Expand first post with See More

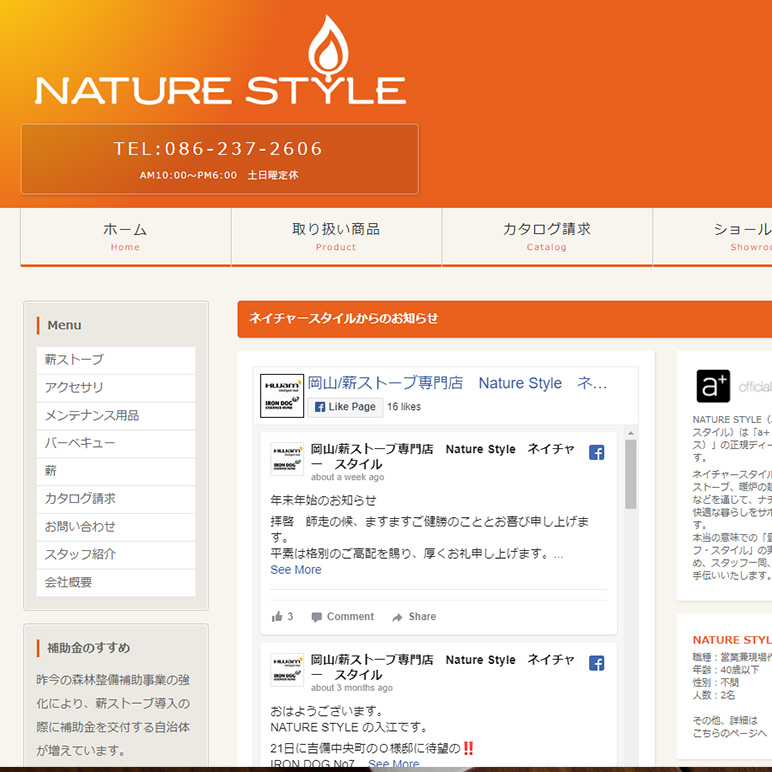pos(296,570)
